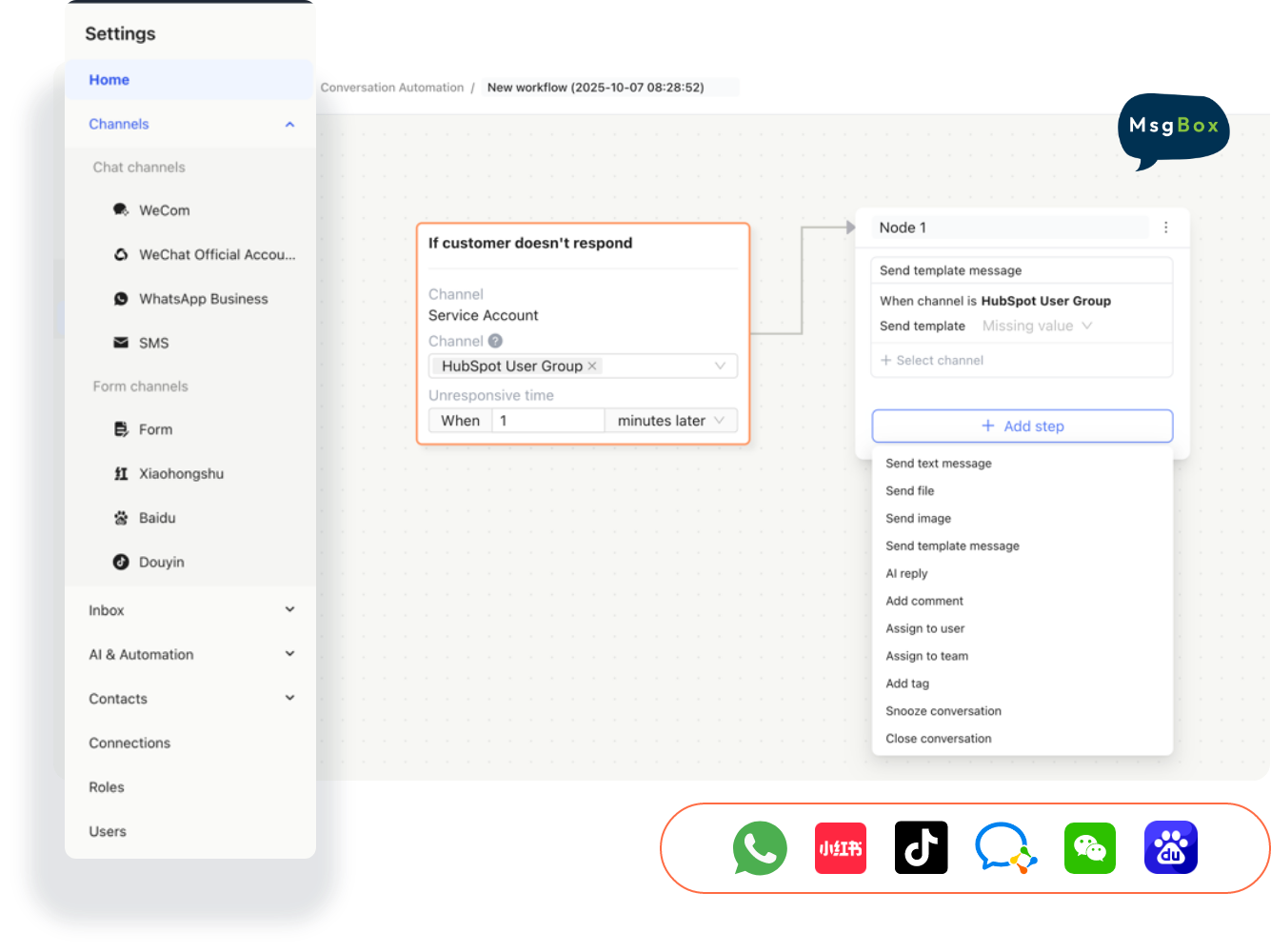Click the WeCom channel icon in sidebar

121,210
